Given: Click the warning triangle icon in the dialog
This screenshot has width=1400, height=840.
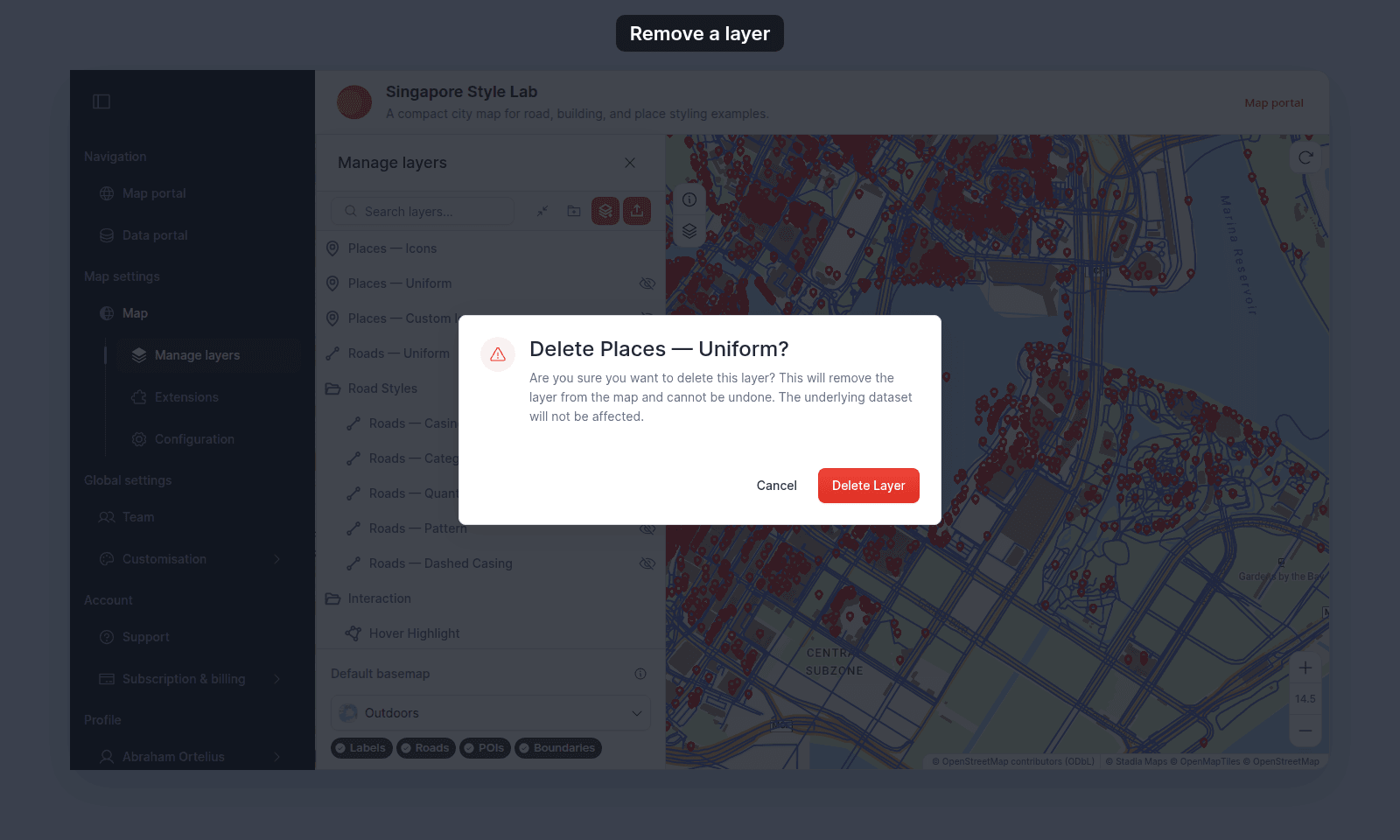Looking at the screenshot, I should (x=498, y=354).
